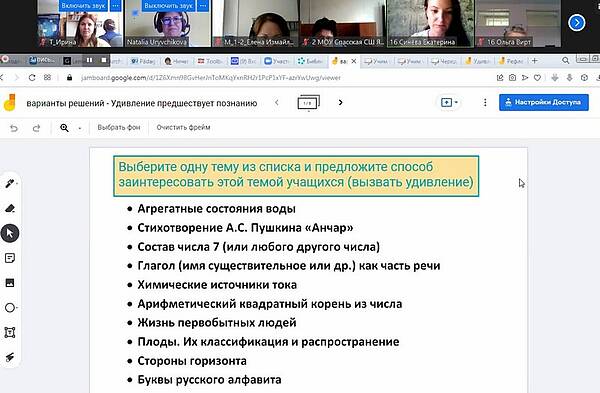
Task: Open the frame bar expander showing 1/8
Action: (x=308, y=103)
